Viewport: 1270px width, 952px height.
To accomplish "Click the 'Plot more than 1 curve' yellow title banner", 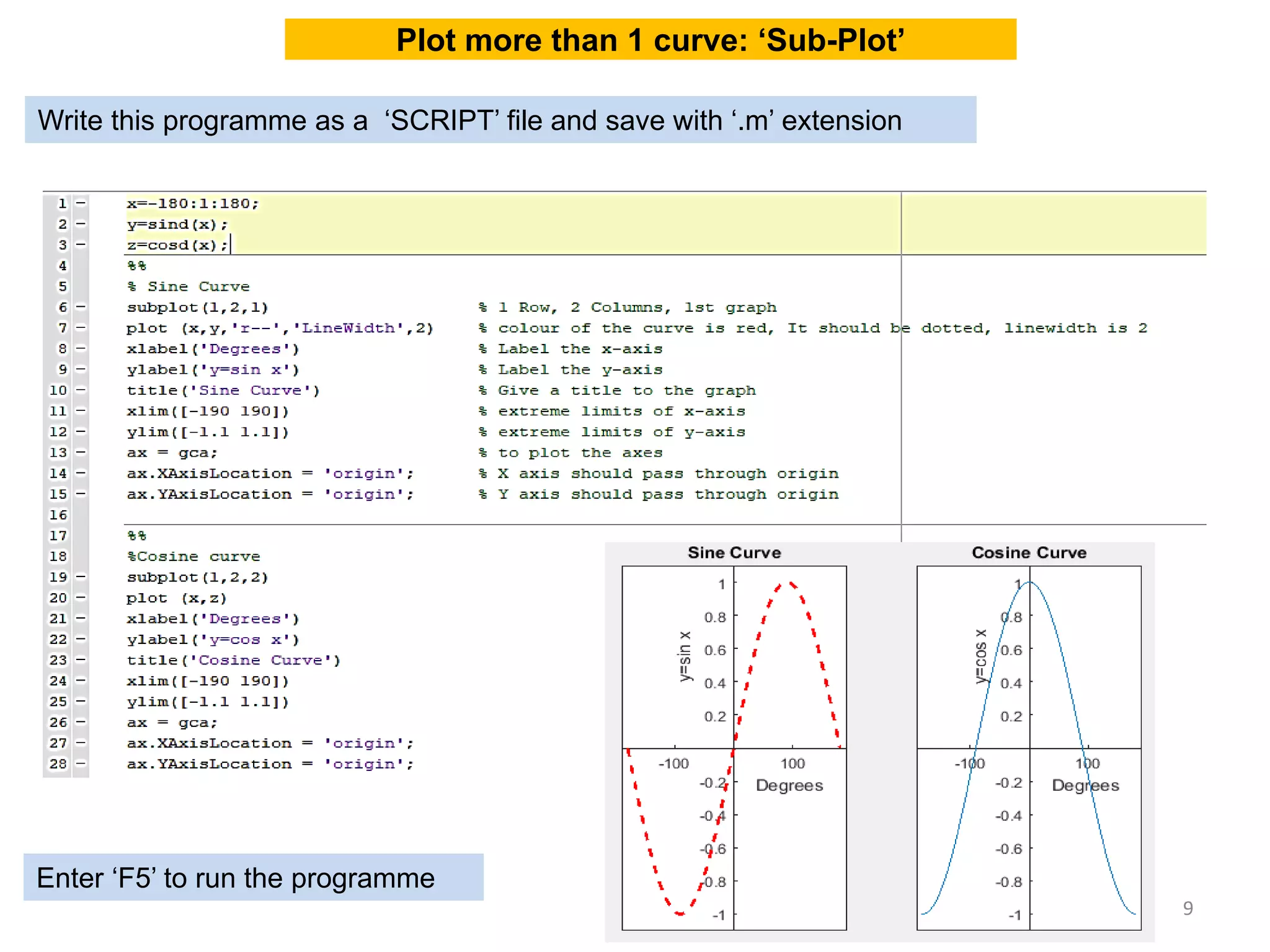I will pyautogui.click(x=650, y=40).
